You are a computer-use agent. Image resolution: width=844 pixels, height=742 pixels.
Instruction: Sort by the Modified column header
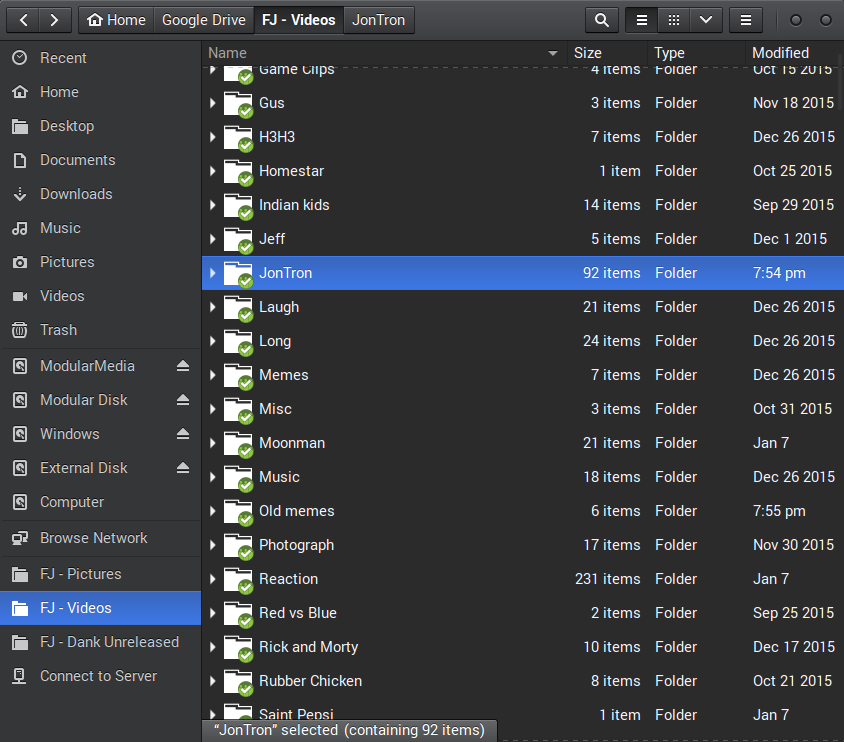(780, 53)
